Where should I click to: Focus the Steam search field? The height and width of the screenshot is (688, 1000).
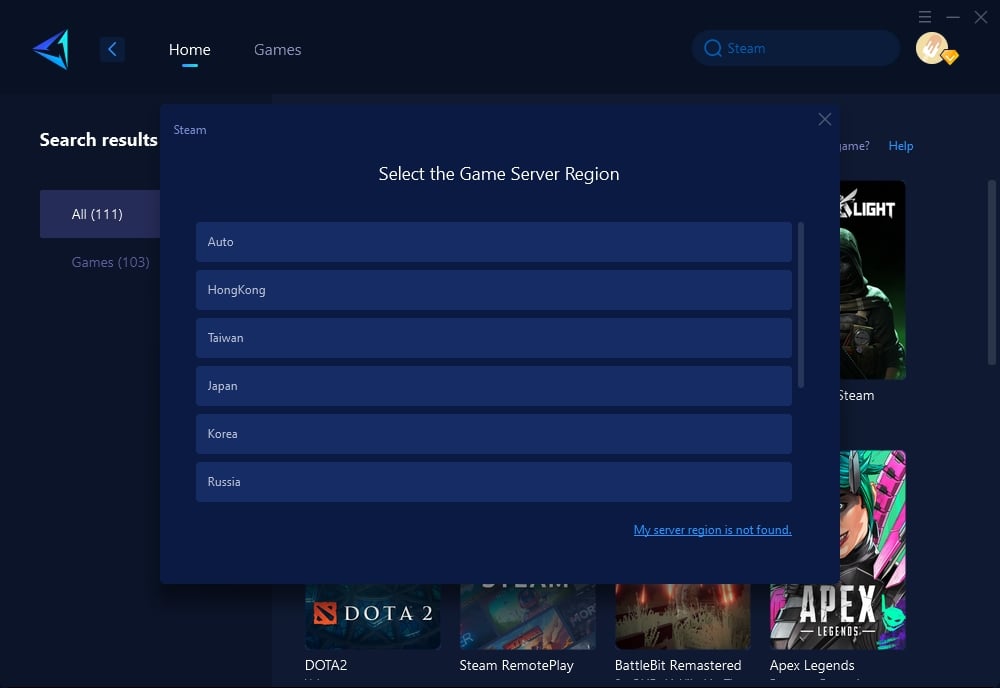pos(796,48)
